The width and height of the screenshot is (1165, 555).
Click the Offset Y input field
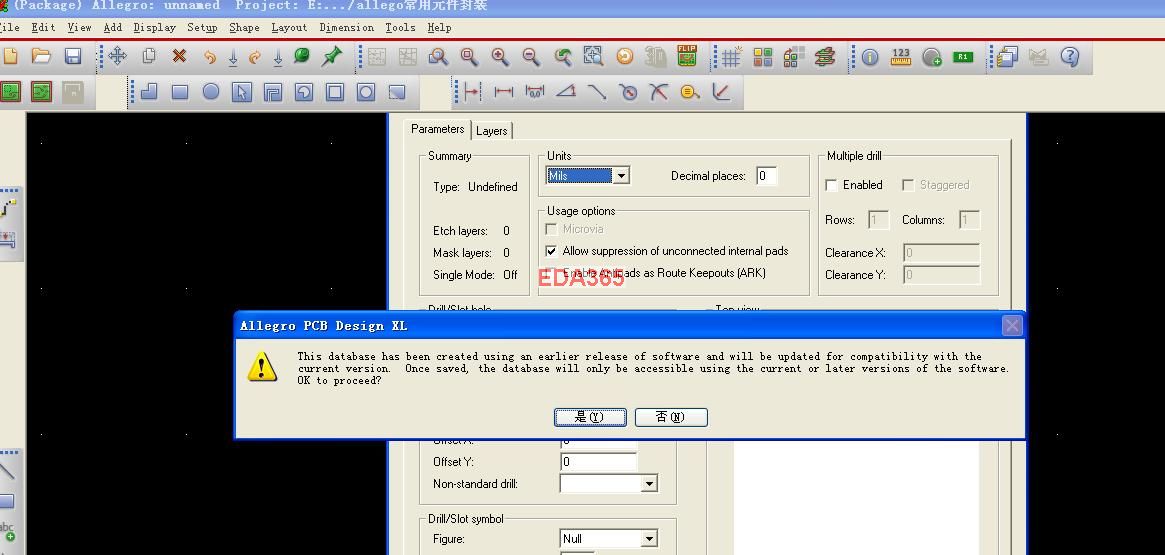(x=599, y=461)
